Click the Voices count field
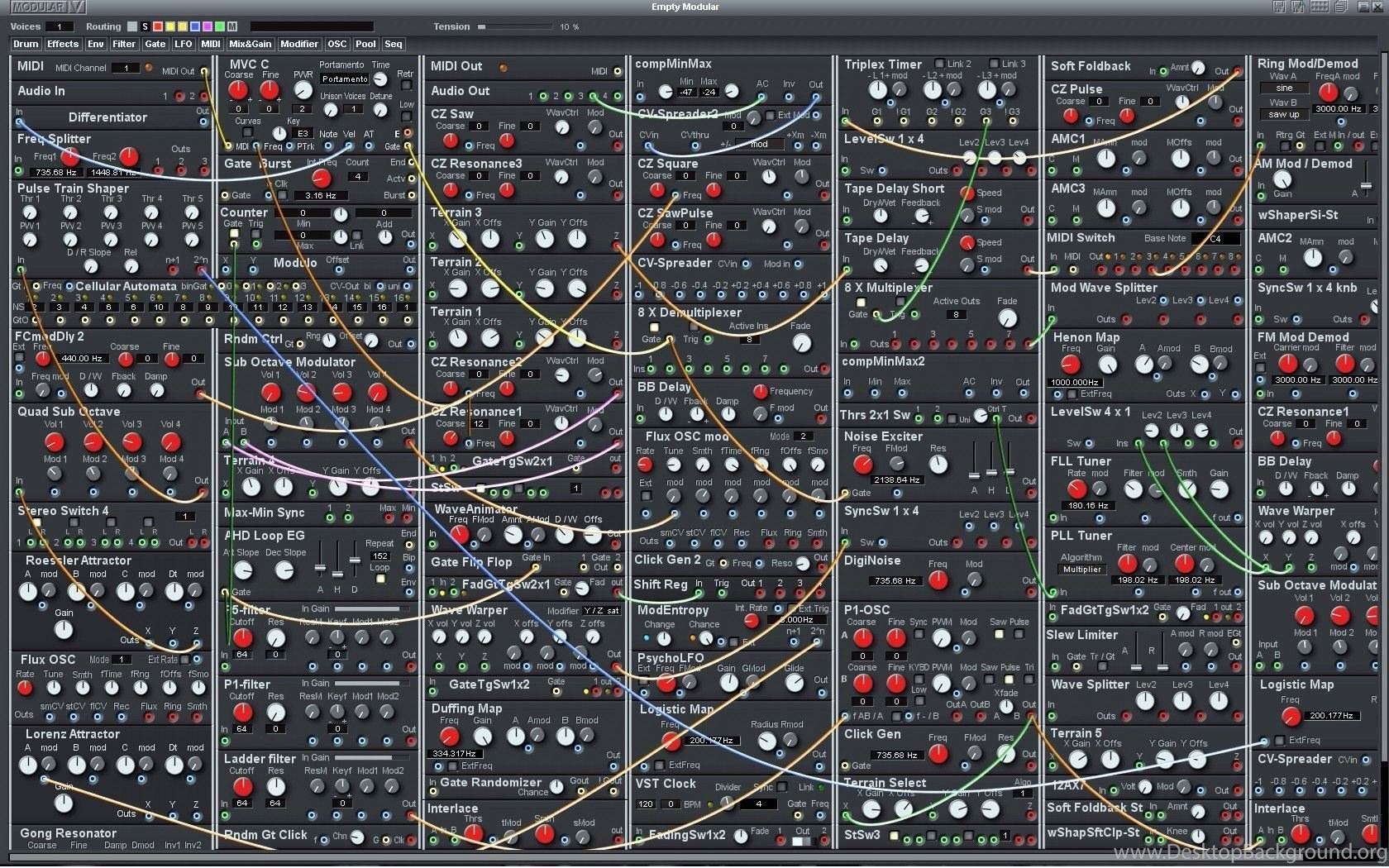Image resolution: width=1389 pixels, height=868 pixels. tap(59, 26)
